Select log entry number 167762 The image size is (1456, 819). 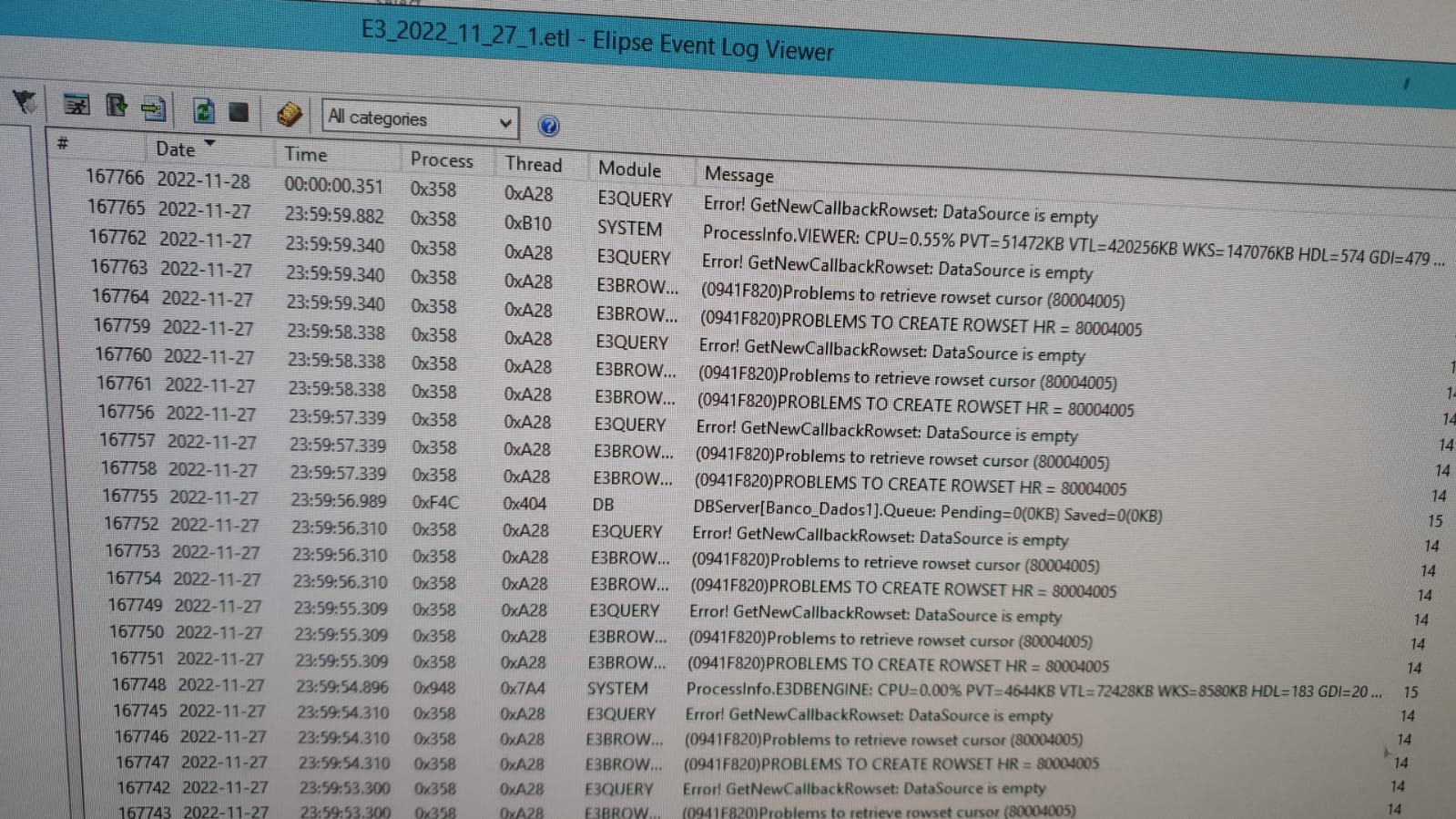click(x=118, y=237)
